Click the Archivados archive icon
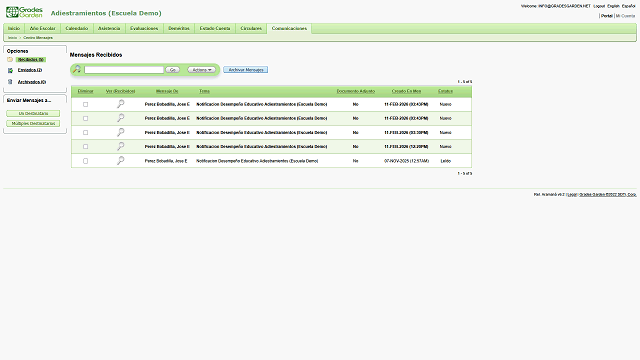 (x=10, y=82)
